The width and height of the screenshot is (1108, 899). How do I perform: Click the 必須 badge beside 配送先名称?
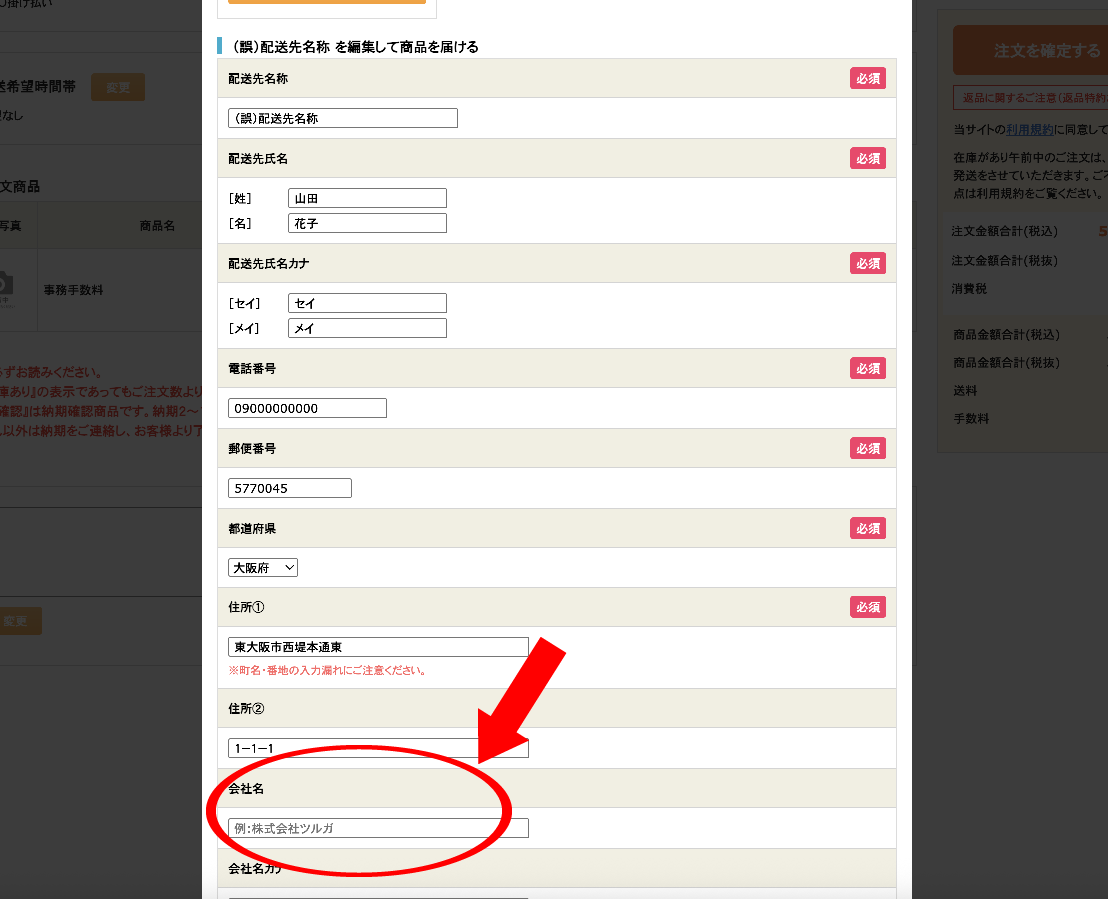pos(867,78)
